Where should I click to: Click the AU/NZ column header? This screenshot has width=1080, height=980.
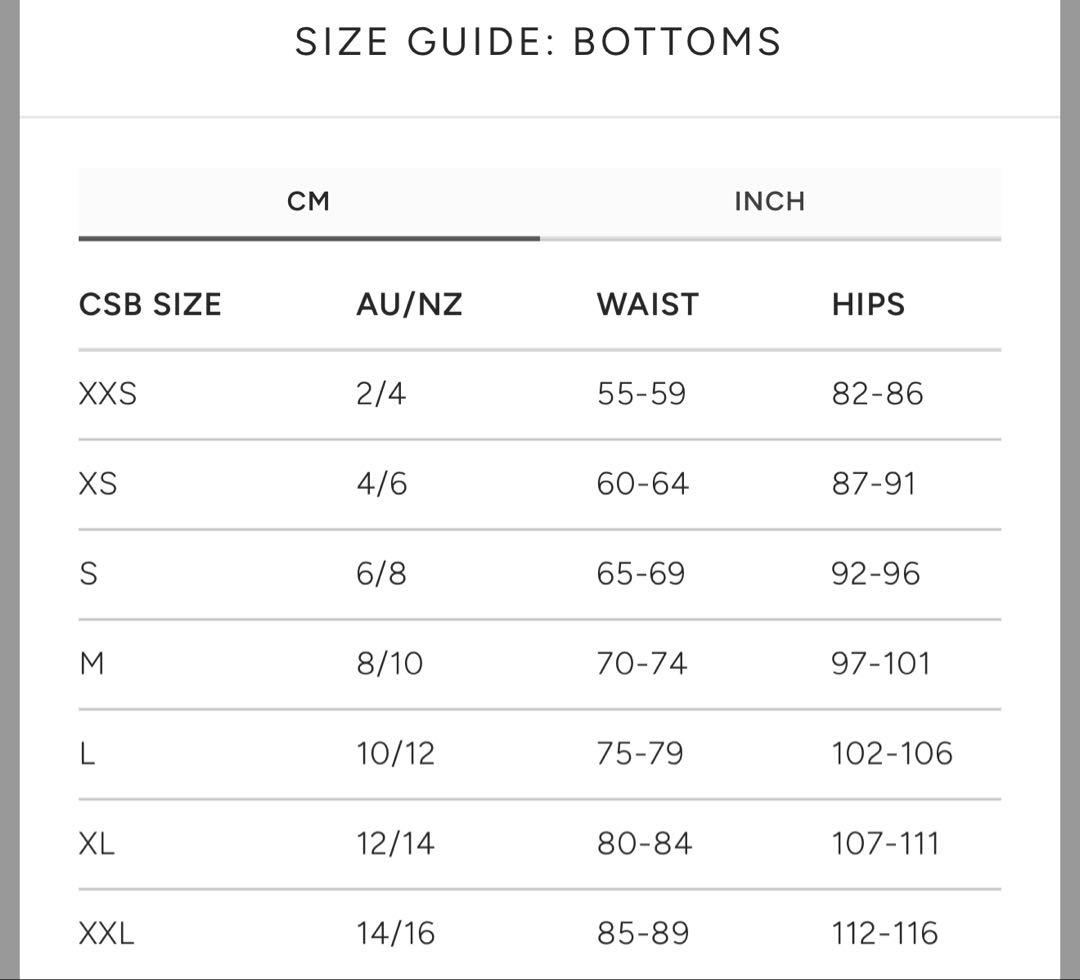tap(409, 304)
